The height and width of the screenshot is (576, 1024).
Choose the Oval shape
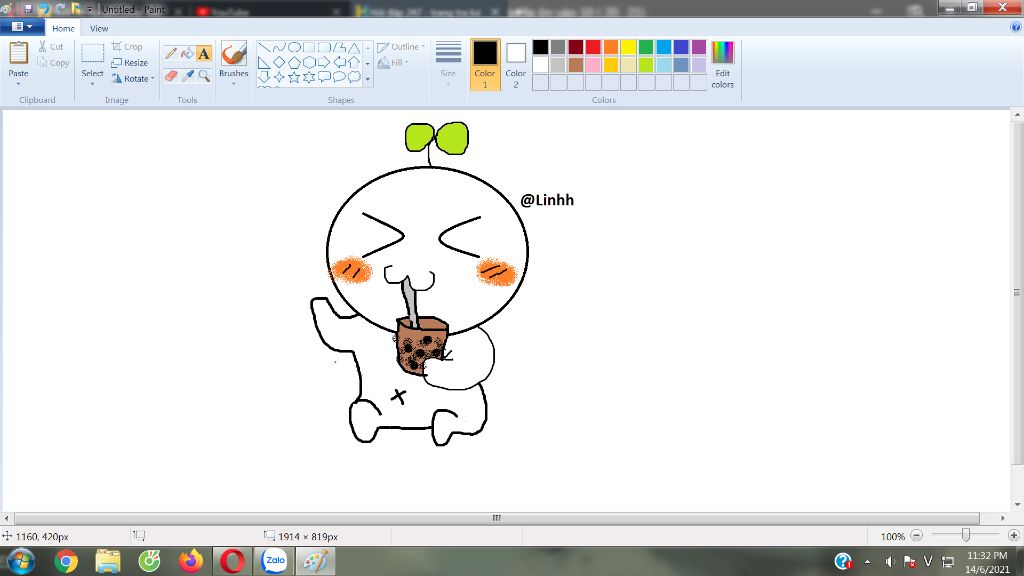pos(294,47)
